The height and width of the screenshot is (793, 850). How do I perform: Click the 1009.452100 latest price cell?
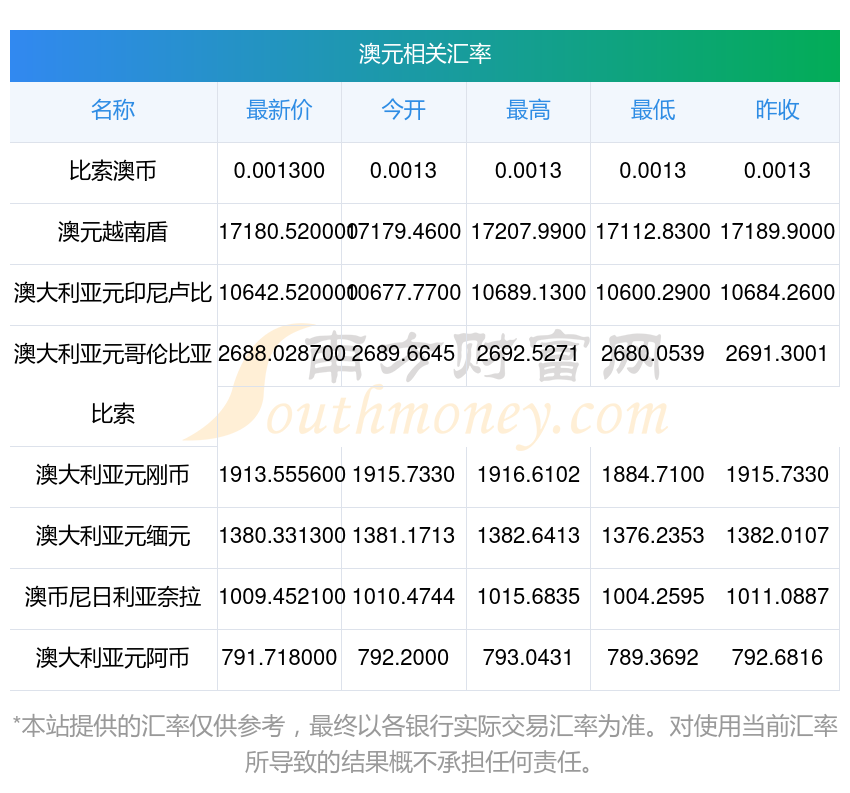(x=281, y=597)
